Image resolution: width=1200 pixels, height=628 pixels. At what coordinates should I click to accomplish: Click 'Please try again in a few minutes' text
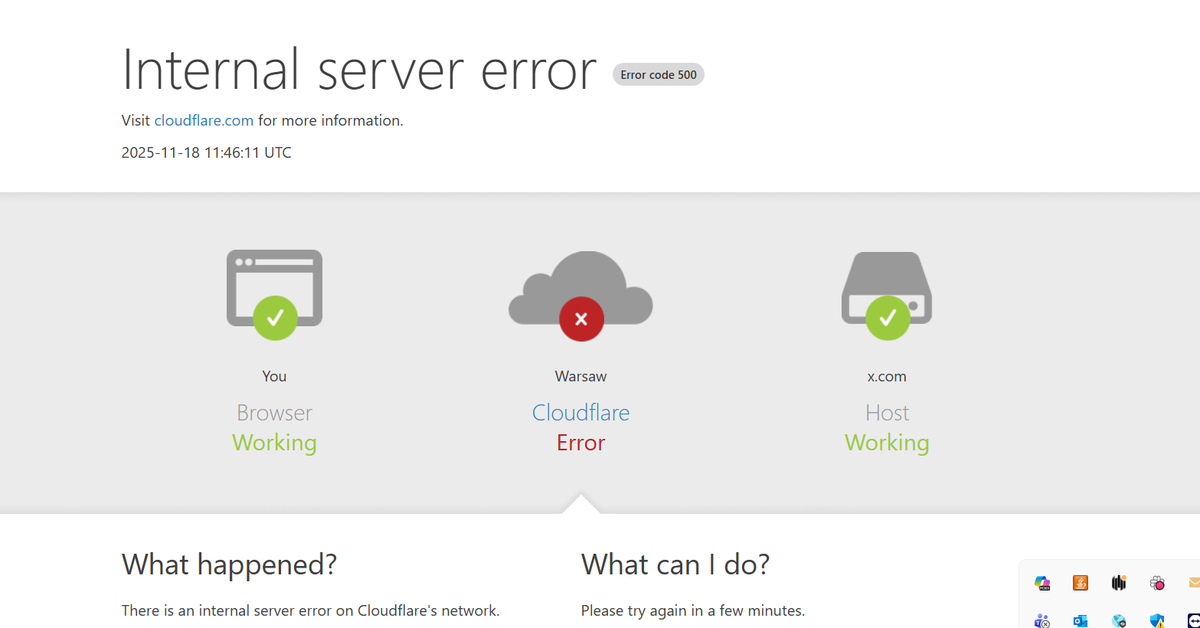pyautogui.click(x=693, y=610)
